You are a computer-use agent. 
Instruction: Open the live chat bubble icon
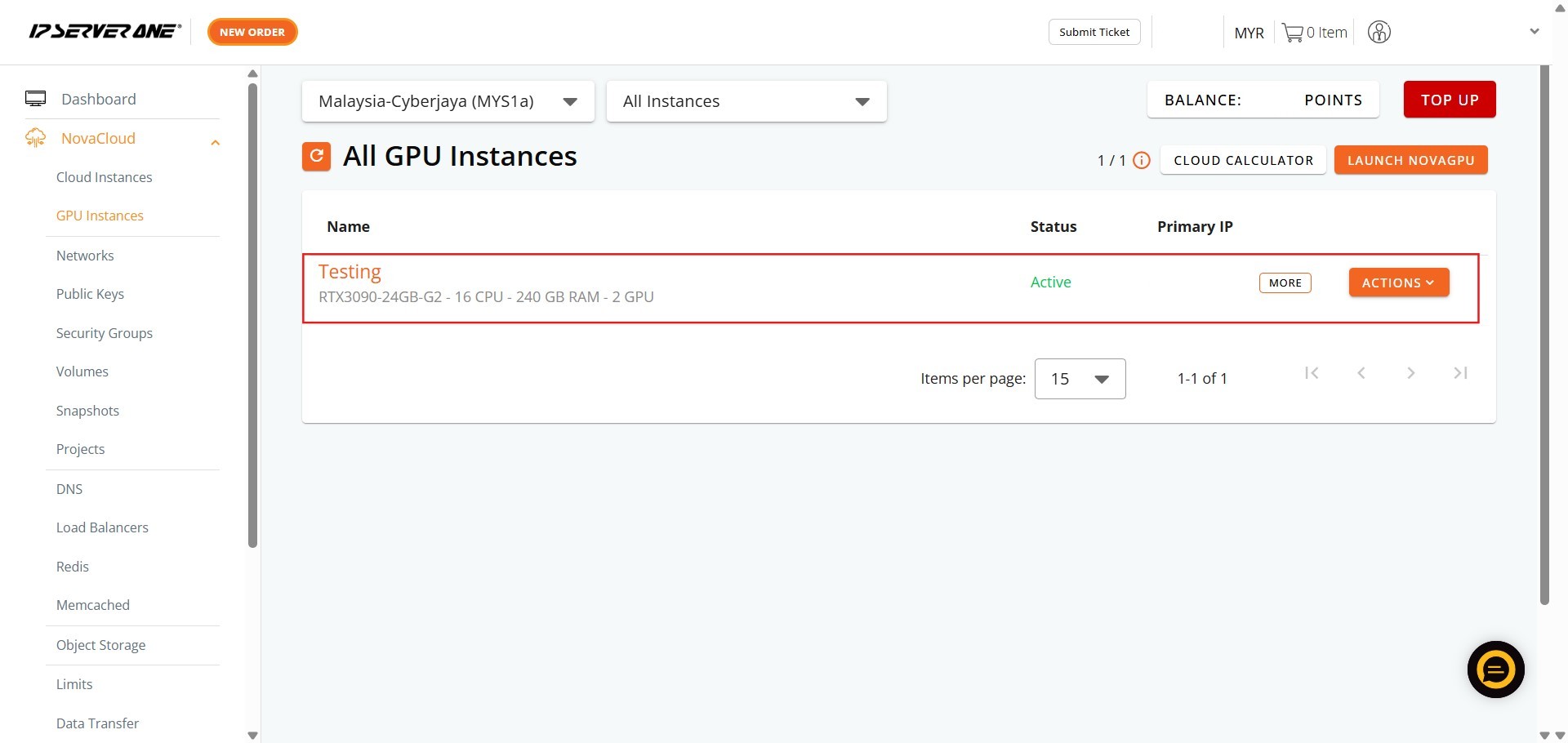tap(1495, 670)
